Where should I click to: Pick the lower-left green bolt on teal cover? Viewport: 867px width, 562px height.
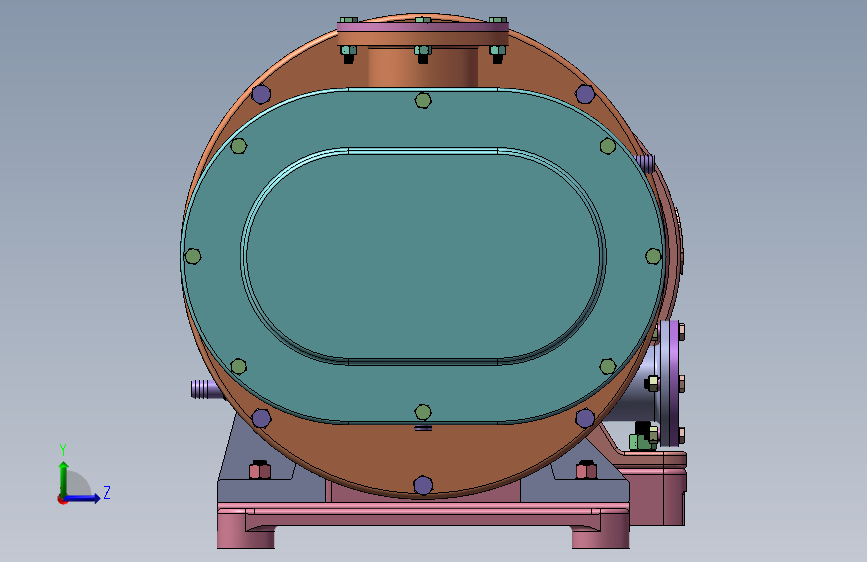pos(238,366)
